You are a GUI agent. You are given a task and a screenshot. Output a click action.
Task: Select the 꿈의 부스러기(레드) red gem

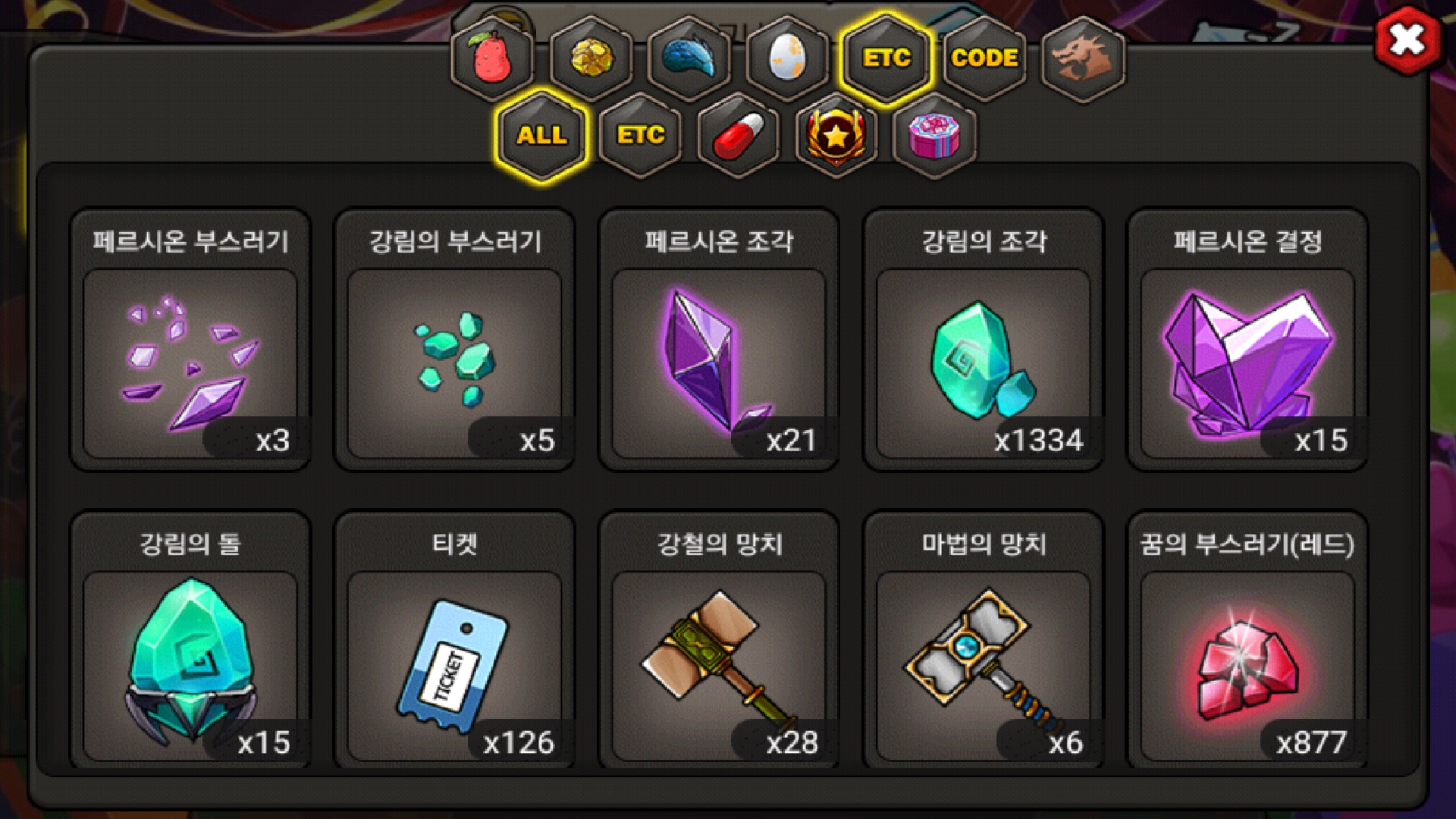(1247, 641)
